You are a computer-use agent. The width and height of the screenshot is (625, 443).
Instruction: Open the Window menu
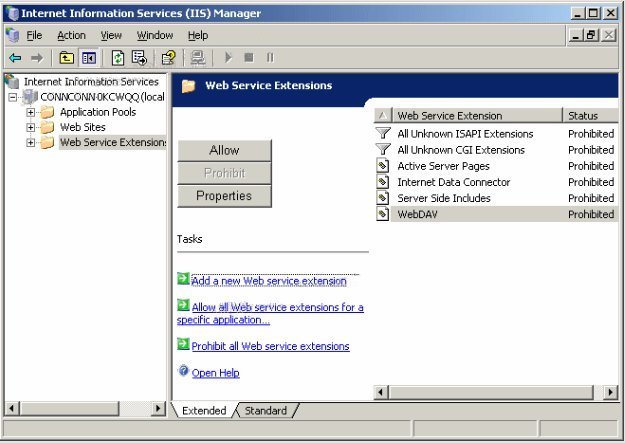(155, 35)
